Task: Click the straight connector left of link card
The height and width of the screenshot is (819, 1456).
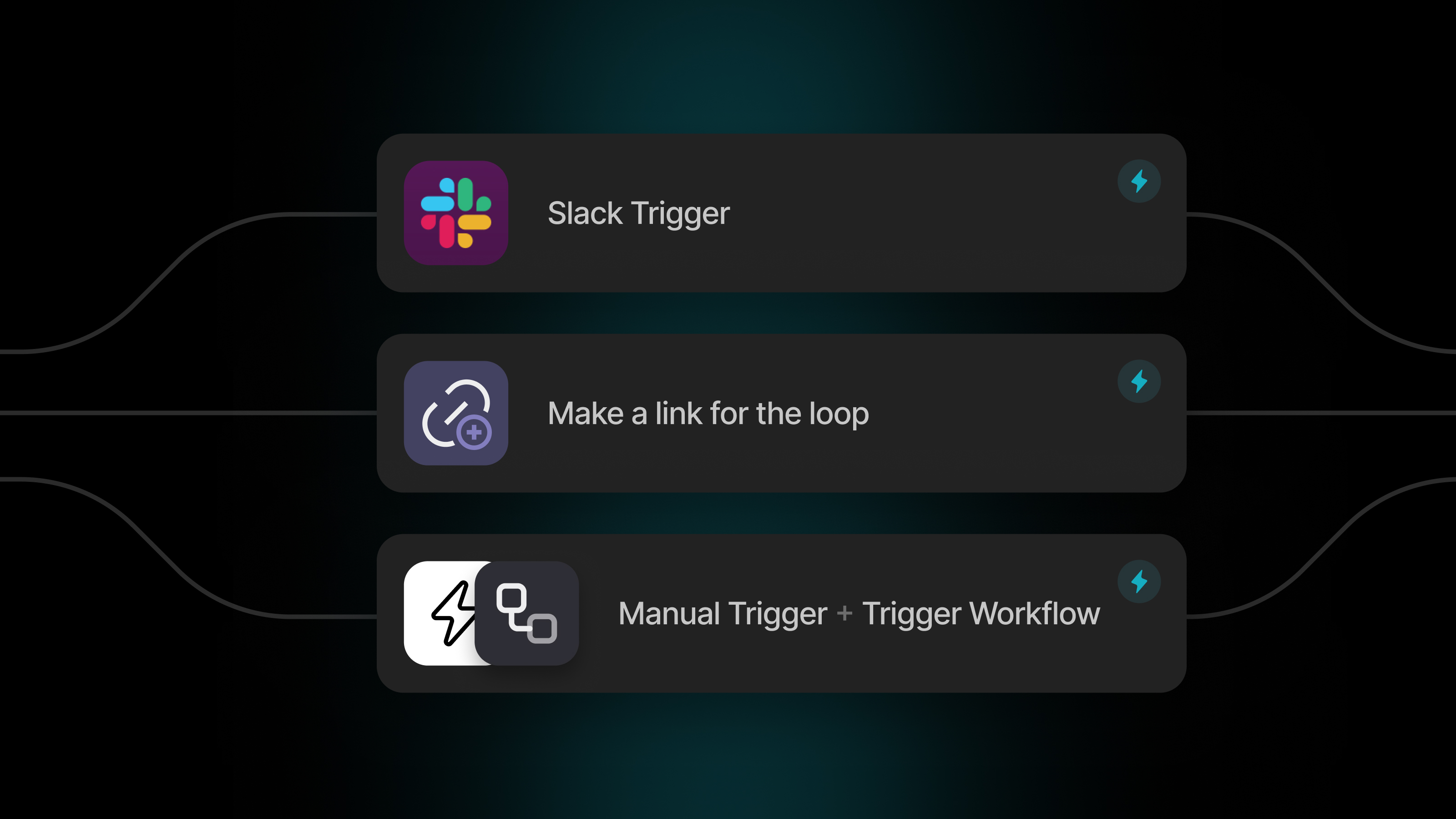Action: pyautogui.click(x=188, y=413)
